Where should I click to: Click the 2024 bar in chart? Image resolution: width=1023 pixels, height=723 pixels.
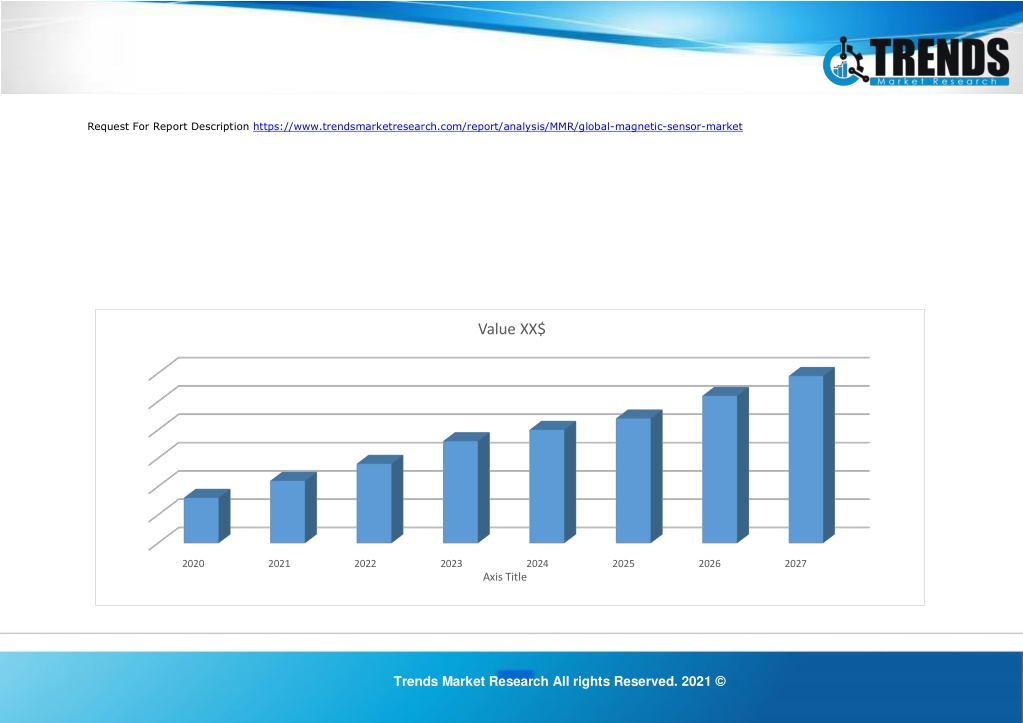(552, 482)
